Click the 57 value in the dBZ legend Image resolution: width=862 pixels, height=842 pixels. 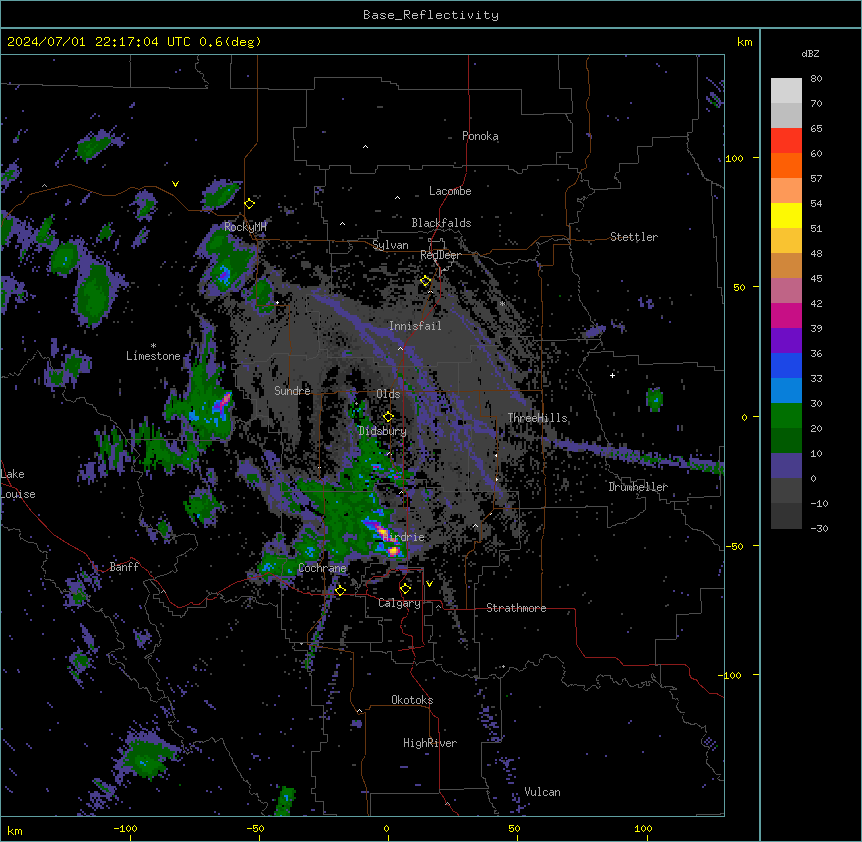(816, 178)
